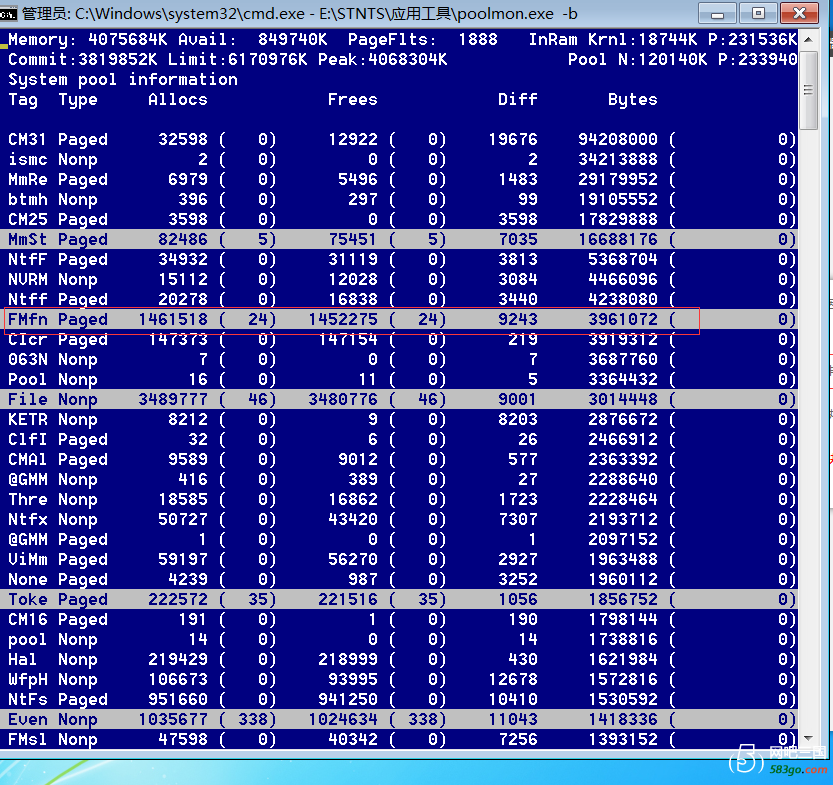The width and height of the screenshot is (833, 785).
Task: Click the NtFs tag entry
Action: [28, 699]
